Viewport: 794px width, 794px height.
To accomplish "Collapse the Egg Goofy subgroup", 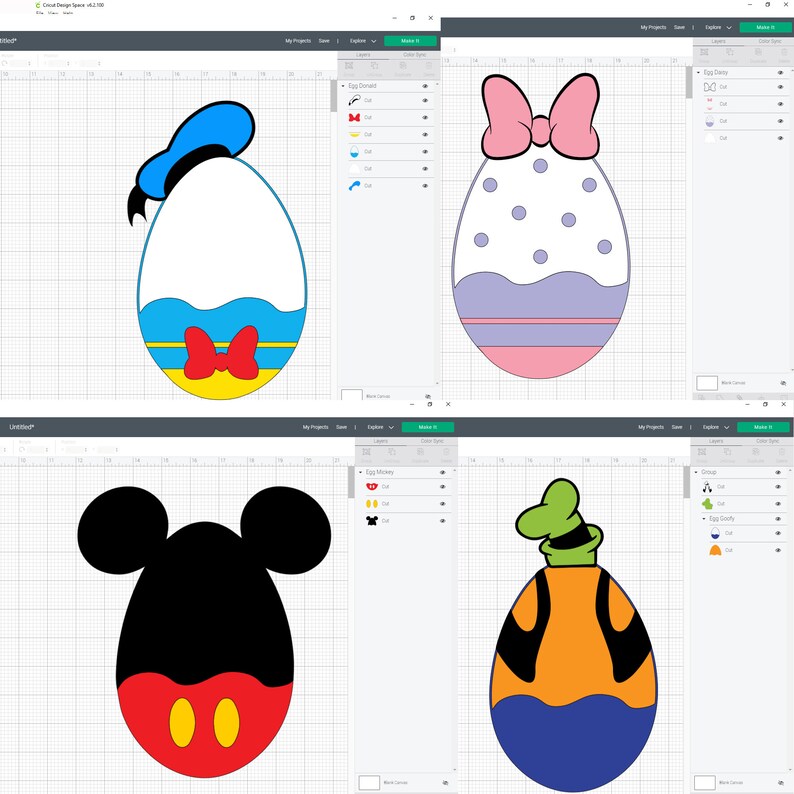I will [x=704, y=519].
